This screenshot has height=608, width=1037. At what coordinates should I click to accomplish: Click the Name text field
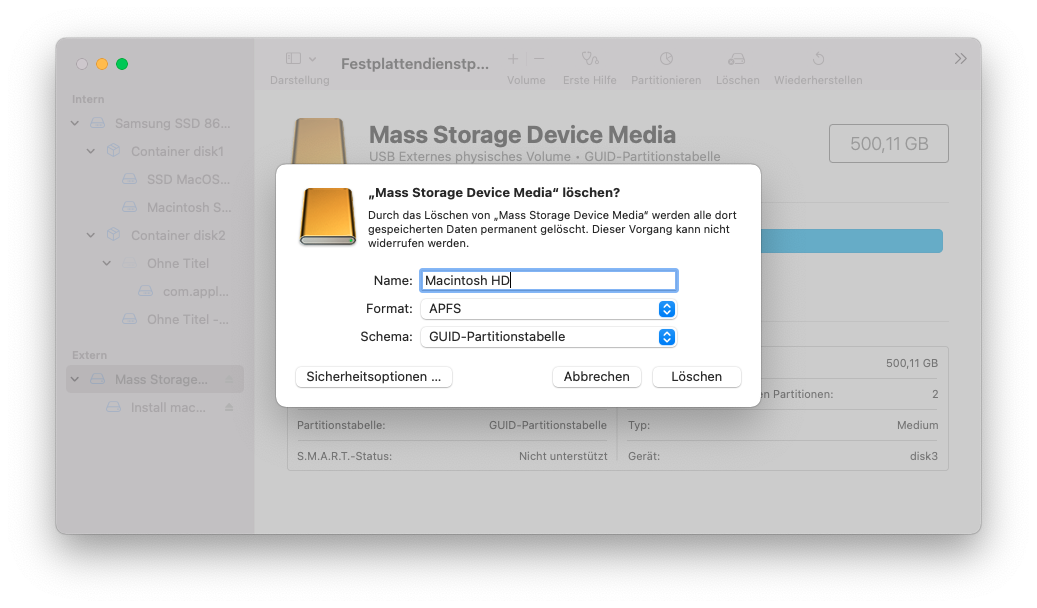point(548,281)
